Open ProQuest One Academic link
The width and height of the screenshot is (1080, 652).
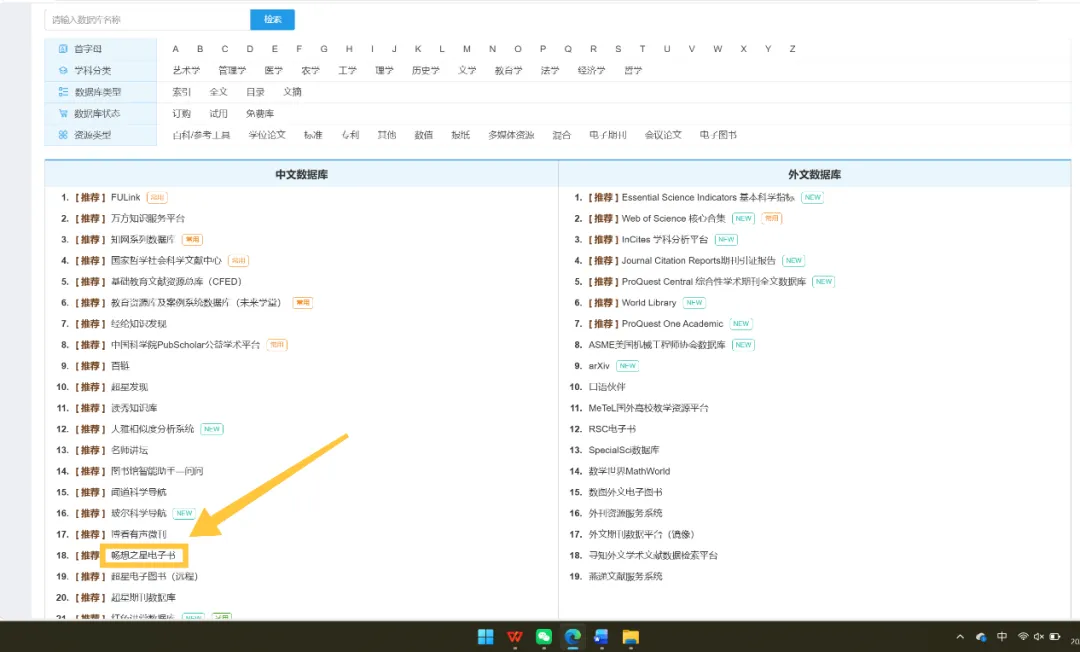coord(672,324)
